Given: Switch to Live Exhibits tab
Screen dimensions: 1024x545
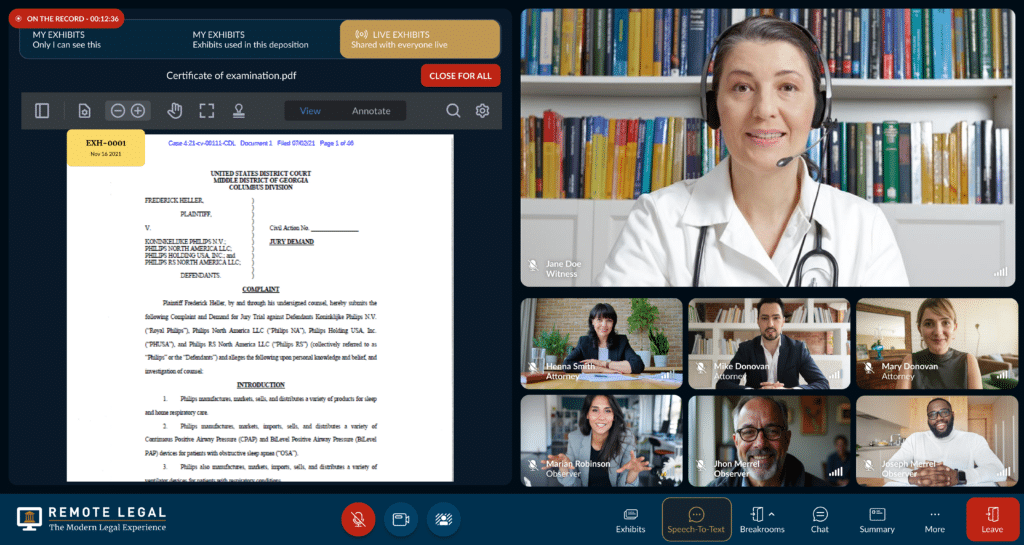Looking at the screenshot, I should tap(420, 39).
